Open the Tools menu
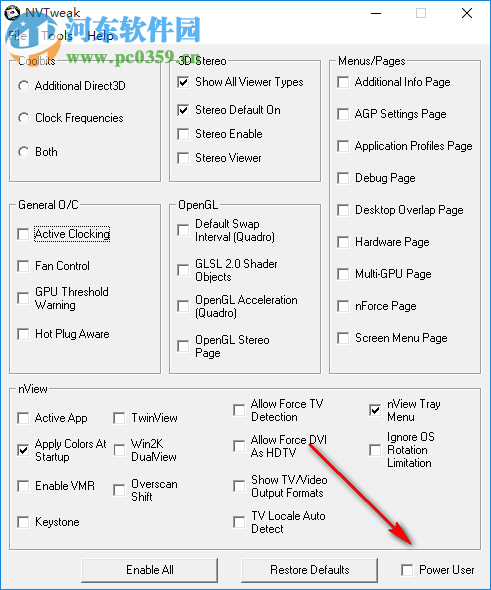 tap(57, 36)
